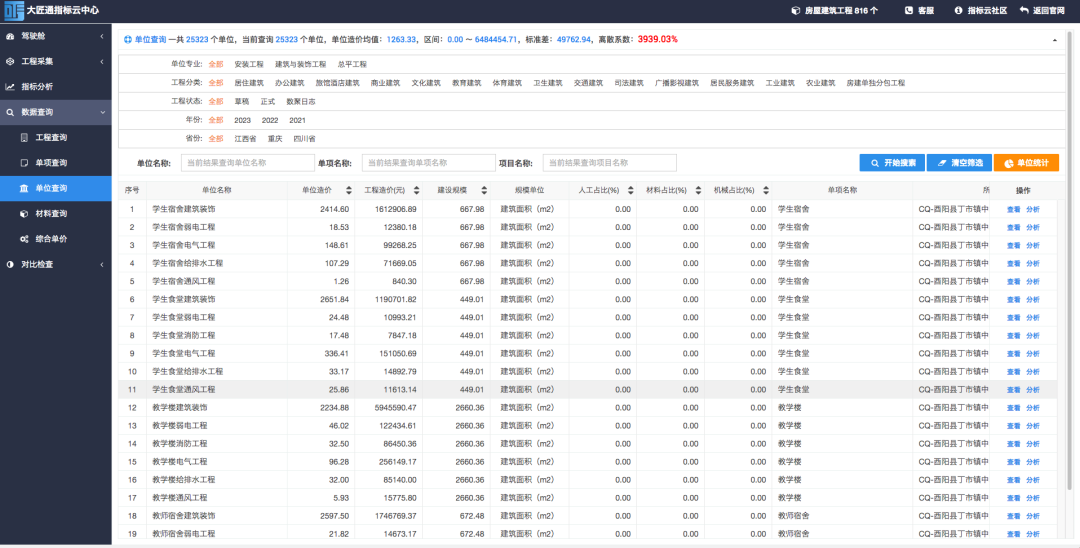Filter 单位专业 by 安装工程

pyautogui.click(x=249, y=64)
